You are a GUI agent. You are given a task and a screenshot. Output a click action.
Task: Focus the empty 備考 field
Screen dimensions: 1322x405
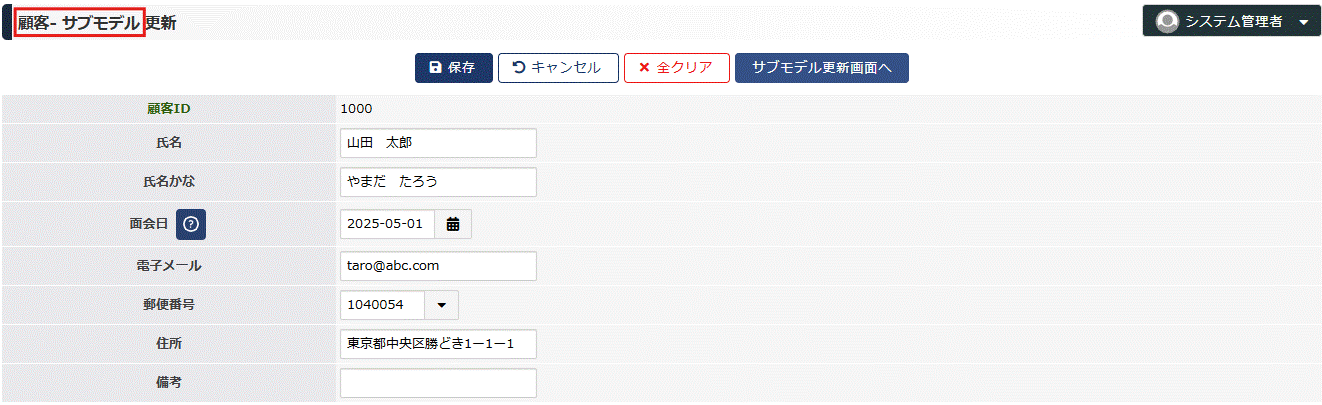pos(438,383)
